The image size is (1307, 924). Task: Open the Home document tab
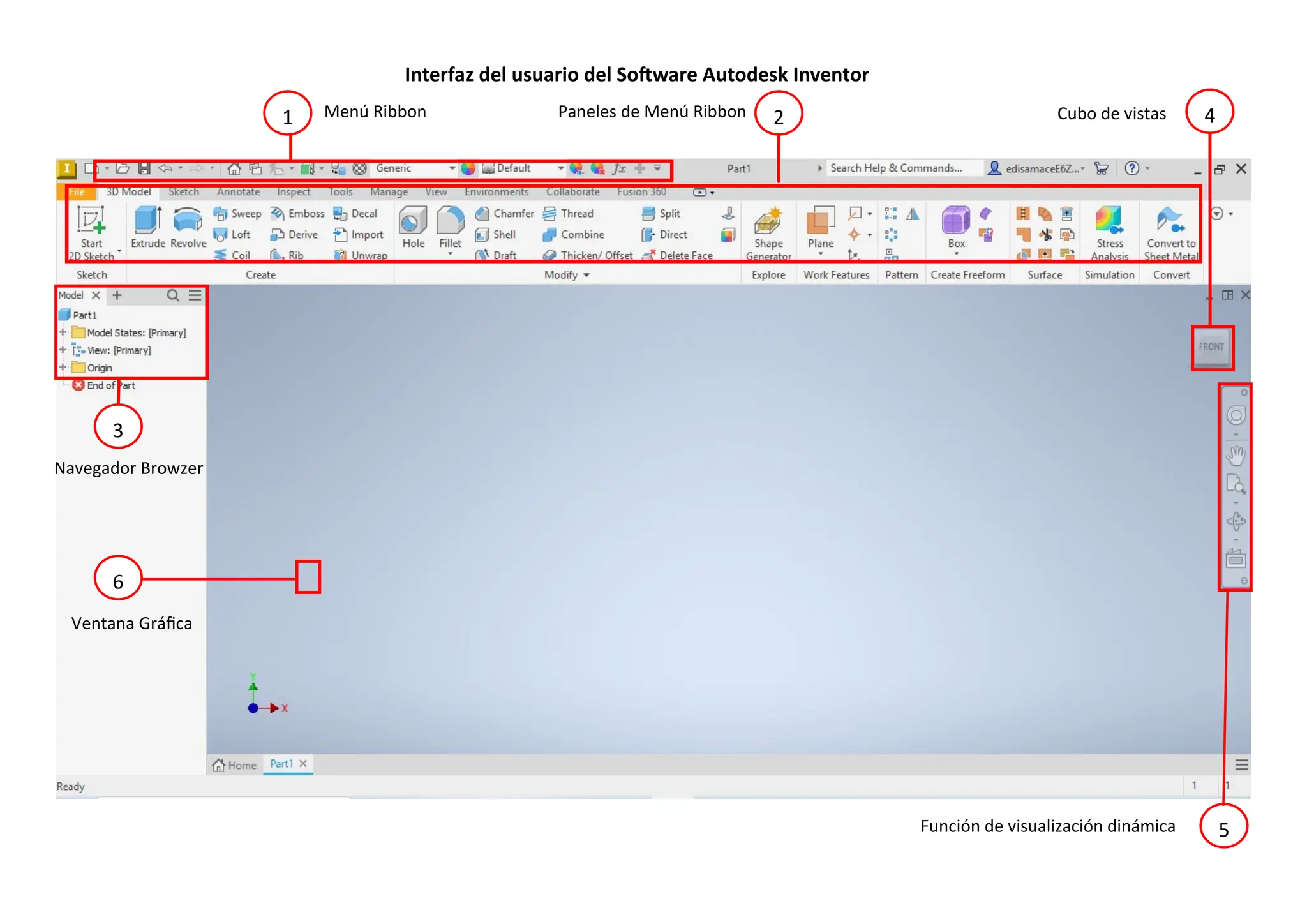coord(235,765)
